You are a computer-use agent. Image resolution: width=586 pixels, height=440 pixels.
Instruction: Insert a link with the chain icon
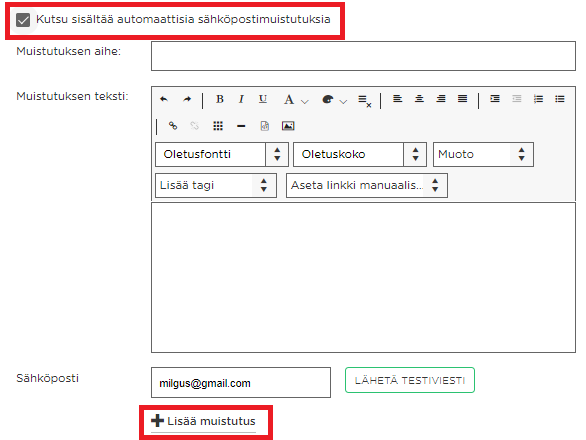[173, 126]
